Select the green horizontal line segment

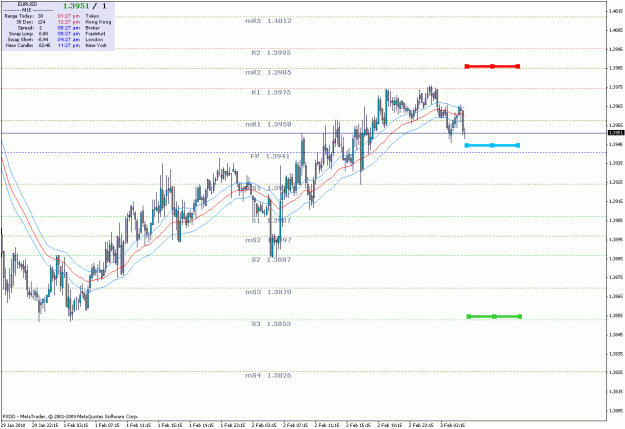coord(494,317)
